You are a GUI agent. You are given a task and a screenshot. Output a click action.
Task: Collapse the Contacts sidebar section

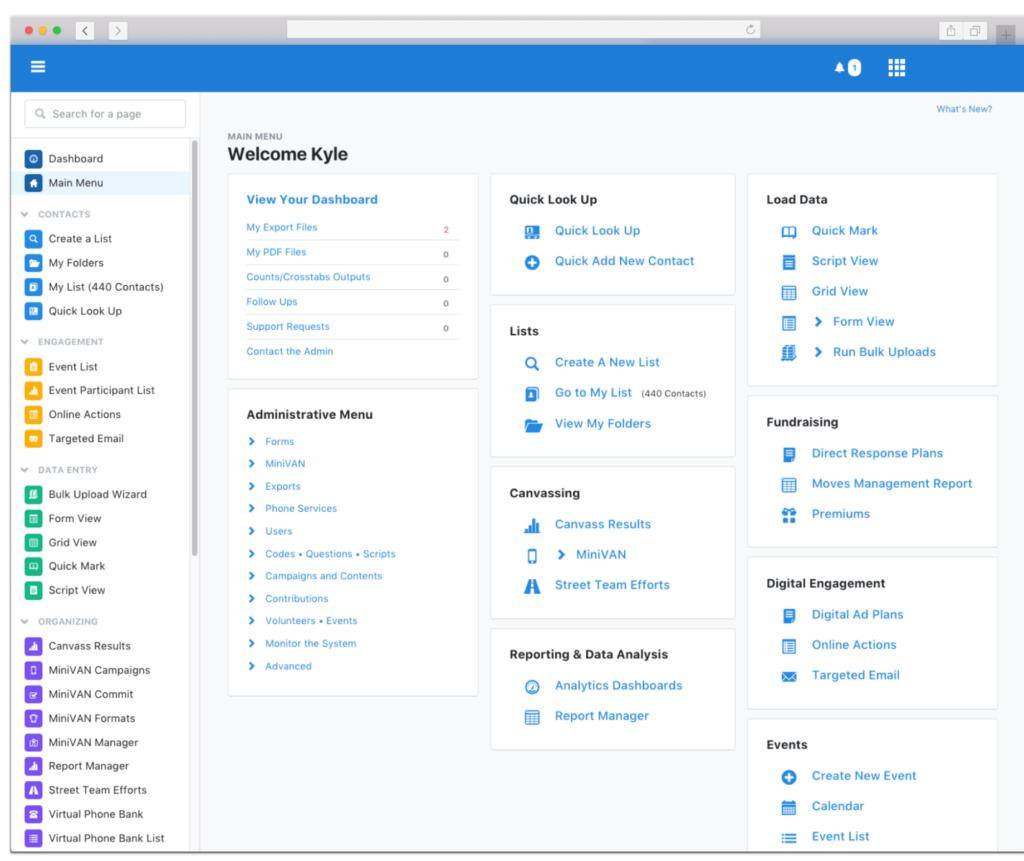click(x=25, y=214)
